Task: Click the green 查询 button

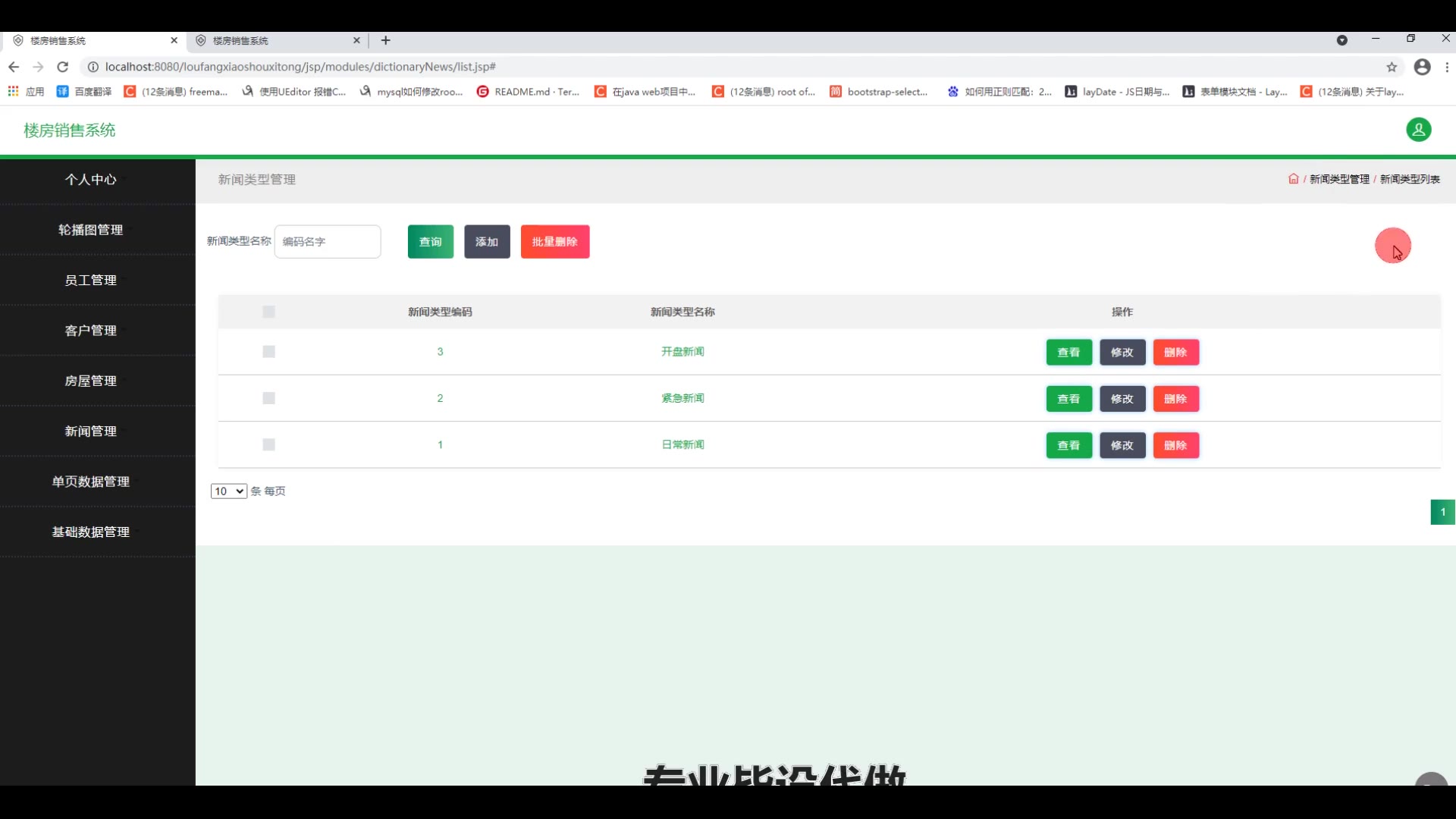Action: pyautogui.click(x=430, y=241)
